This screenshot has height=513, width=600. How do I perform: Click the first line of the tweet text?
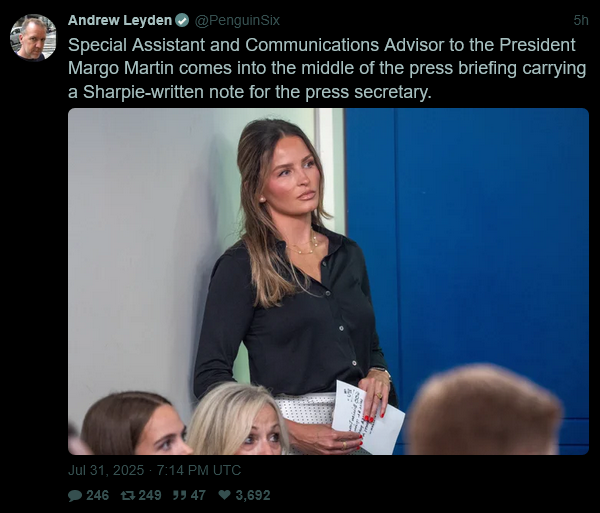click(321, 45)
